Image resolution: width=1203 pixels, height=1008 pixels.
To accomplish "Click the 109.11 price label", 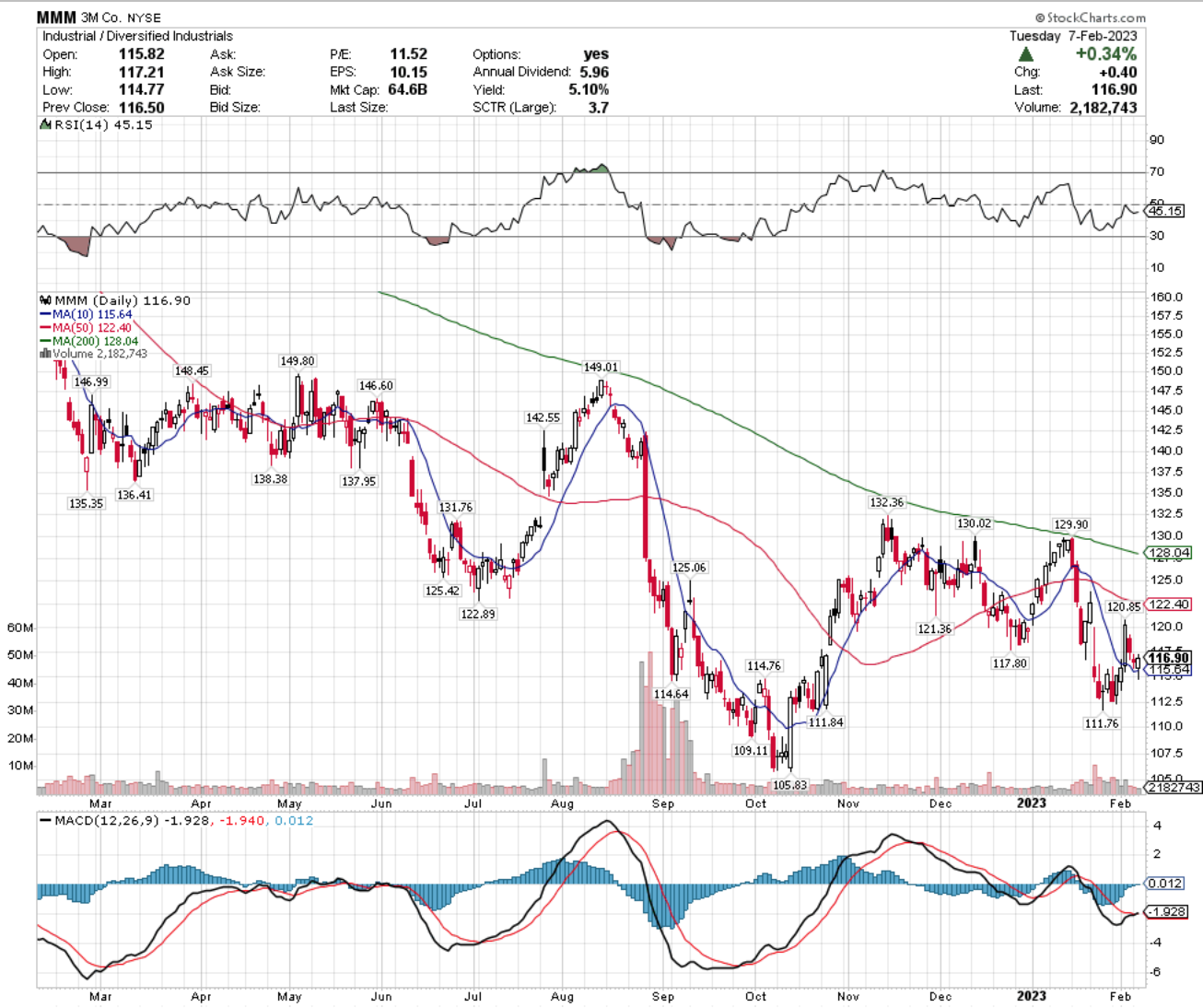I will coord(751,750).
